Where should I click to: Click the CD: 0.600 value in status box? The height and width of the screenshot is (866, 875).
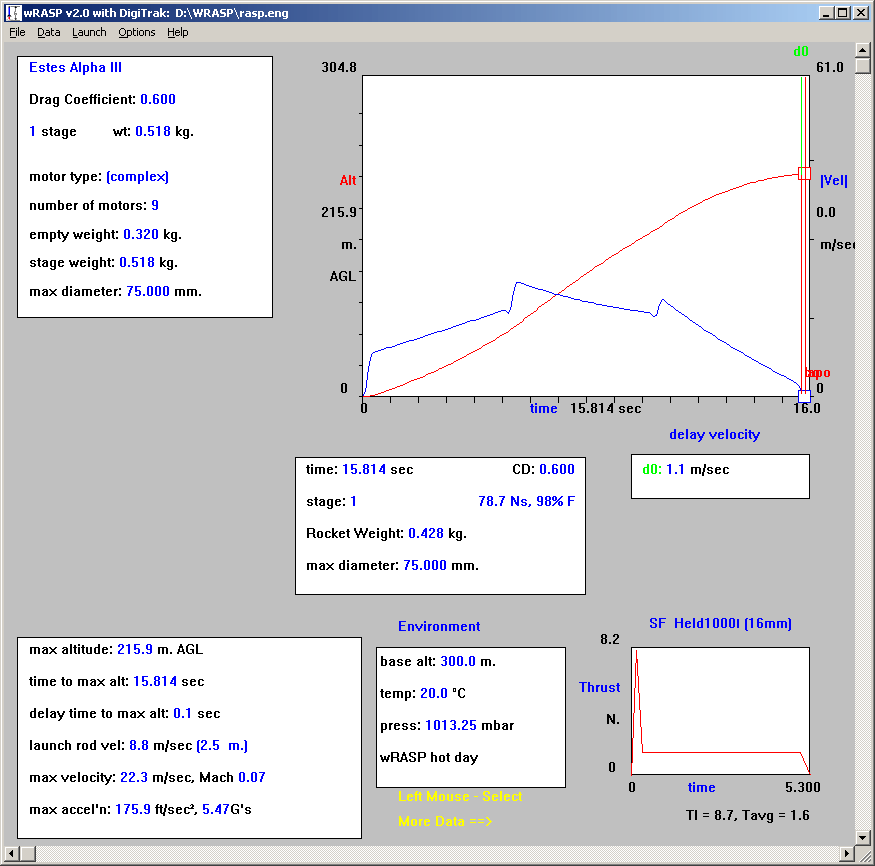click(x=557, y=469)
